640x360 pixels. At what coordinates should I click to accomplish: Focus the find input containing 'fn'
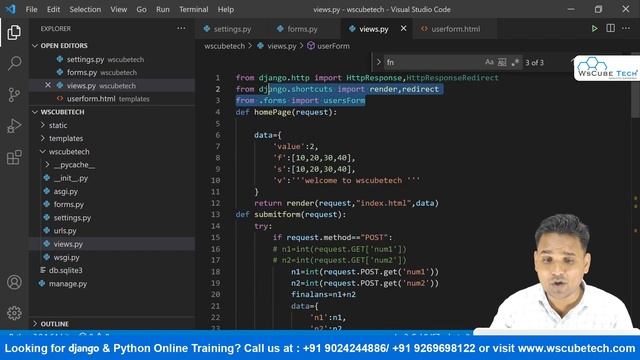tap(433, 62)
